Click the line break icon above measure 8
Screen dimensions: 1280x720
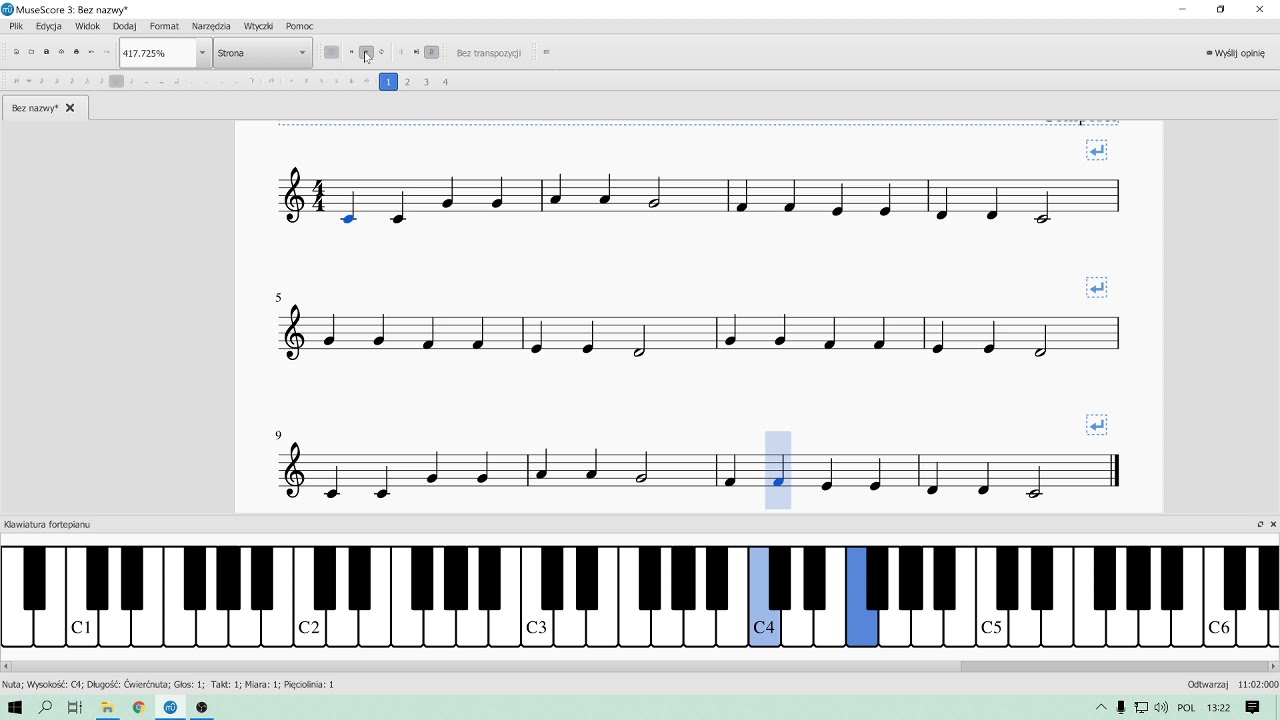click(1097, 288)
